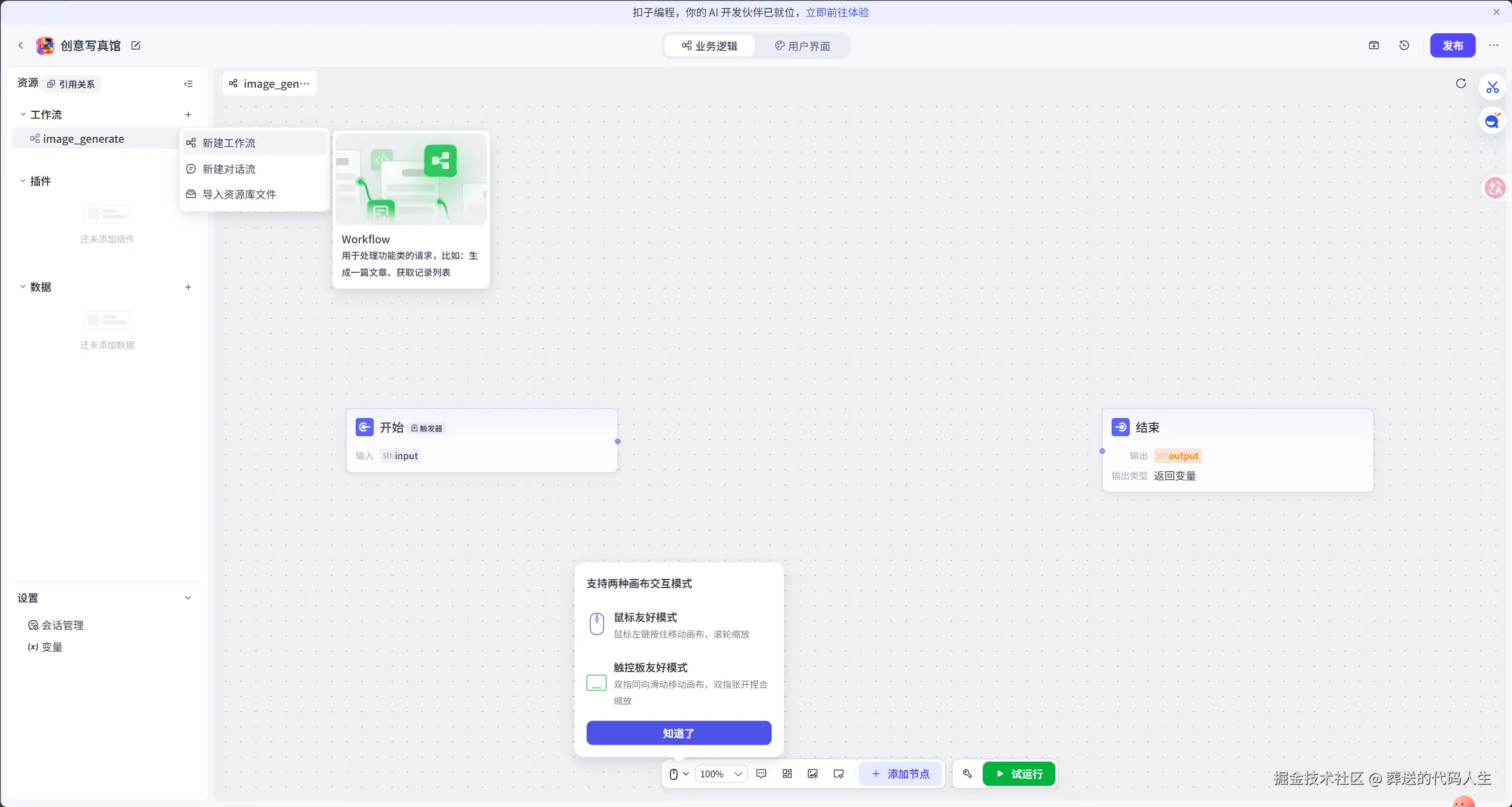1512x807 pixels.
Task: Click the output variable tag
Action: pyautogui.click(x=1178, y=456)
